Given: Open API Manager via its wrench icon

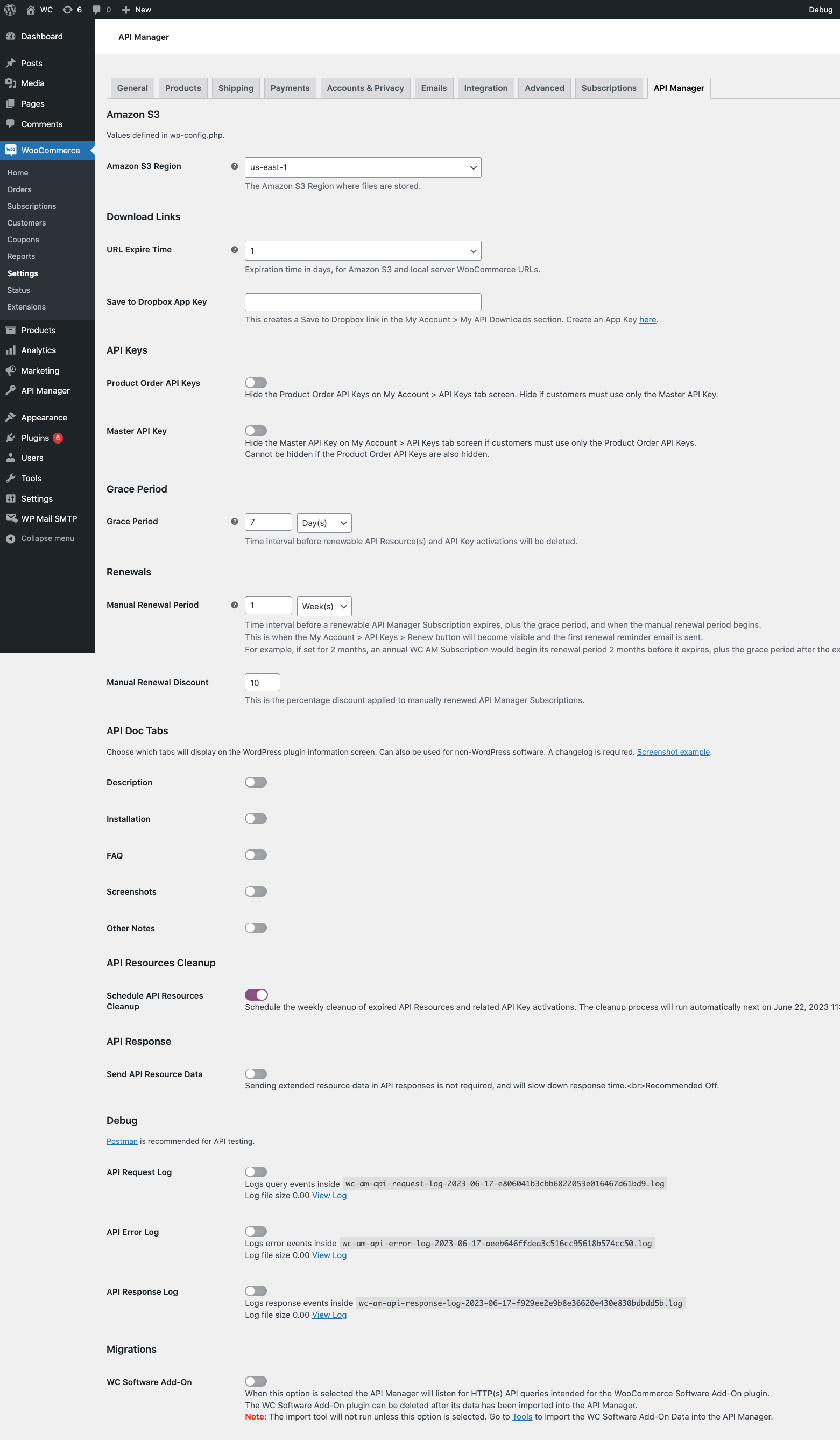Looking at the screenshot, I should tap(11, 390).
